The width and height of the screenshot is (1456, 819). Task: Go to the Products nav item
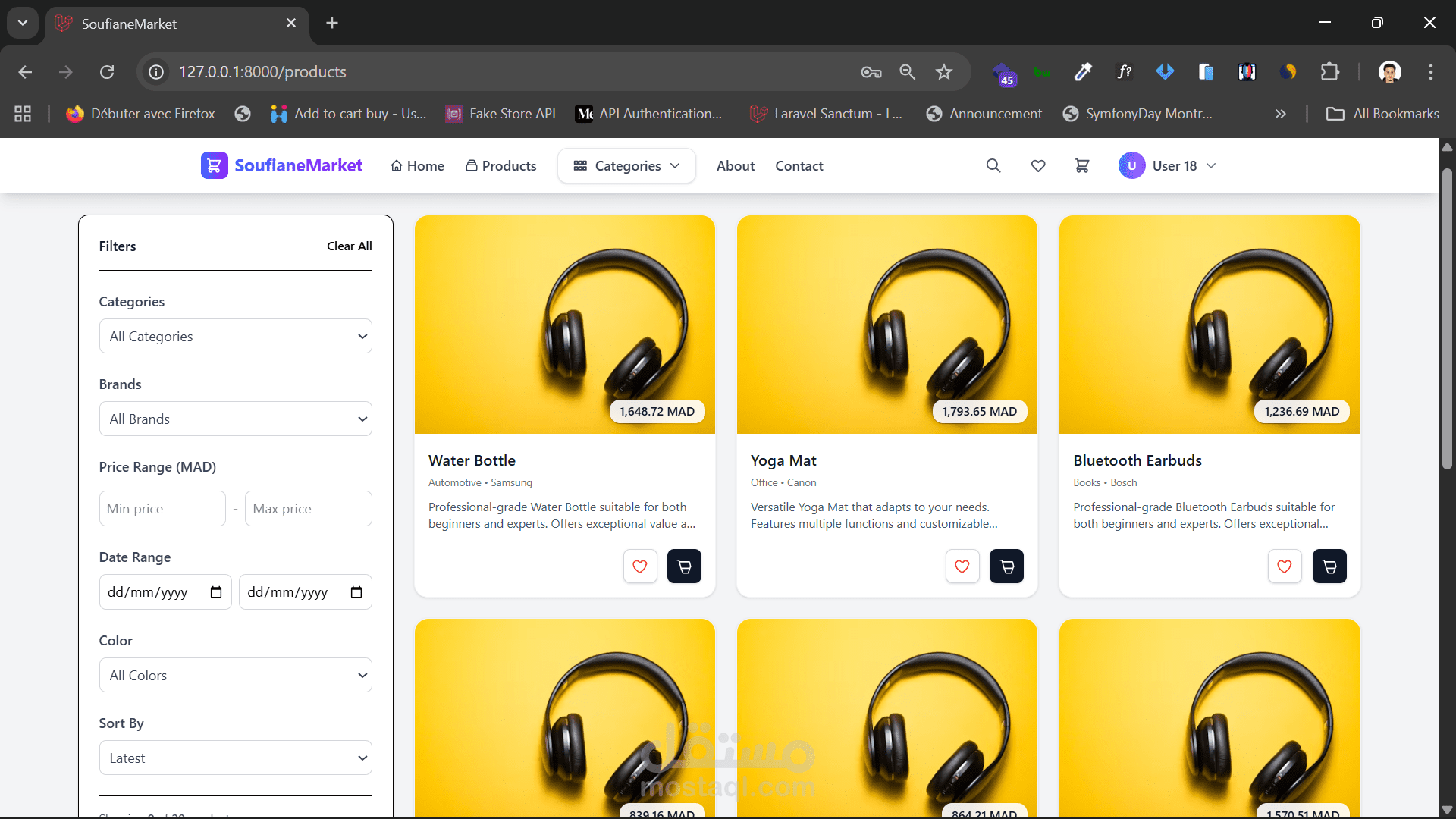(501, 165)
